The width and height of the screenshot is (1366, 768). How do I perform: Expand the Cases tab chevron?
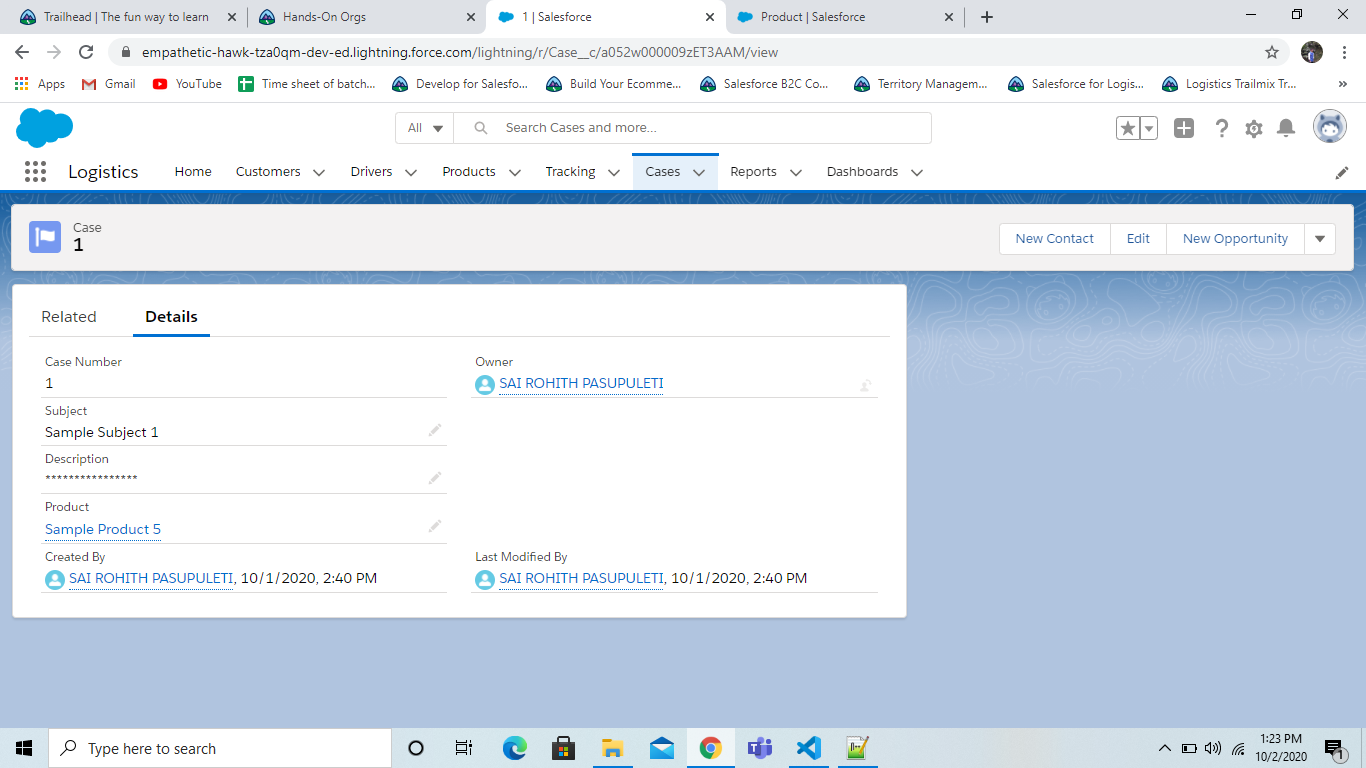tap(699, 173)
